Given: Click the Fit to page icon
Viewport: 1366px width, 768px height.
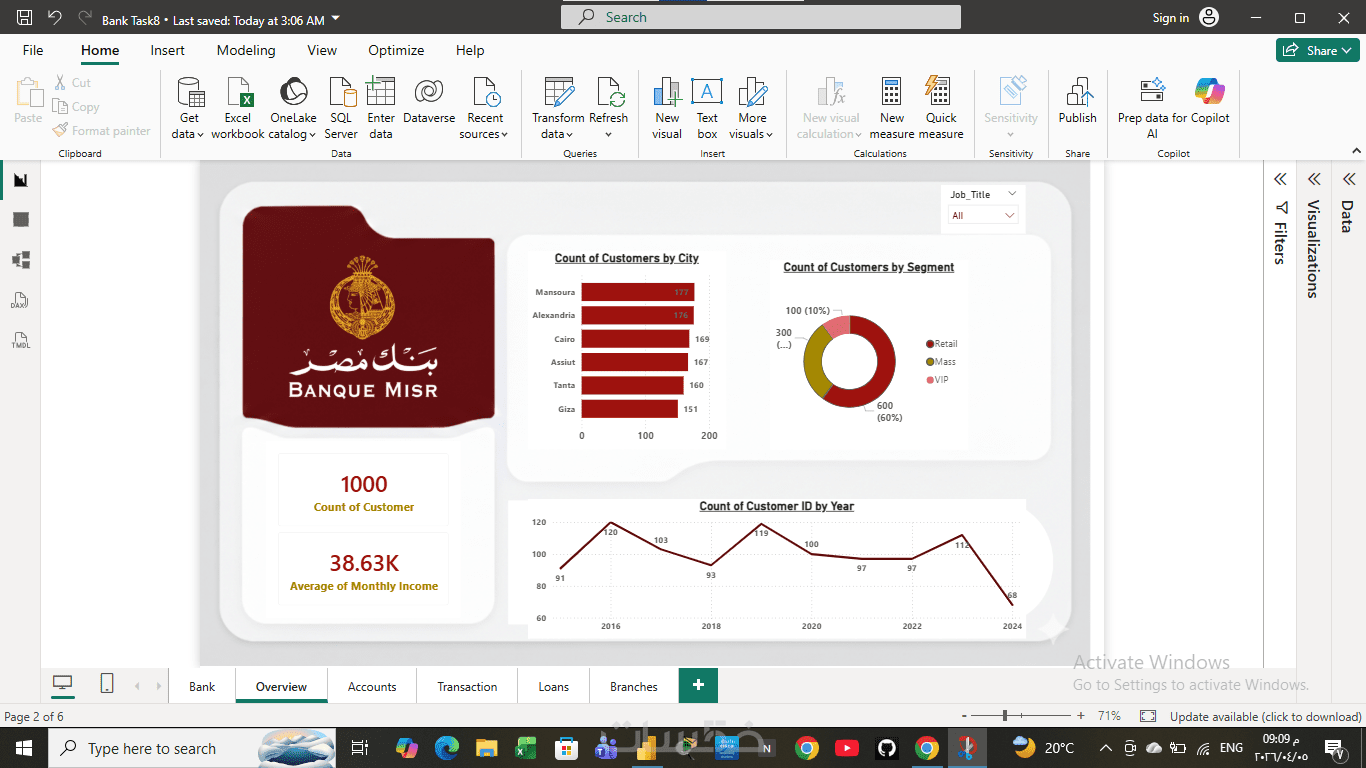Looking at the screenshot, I should click(1148, 716).
